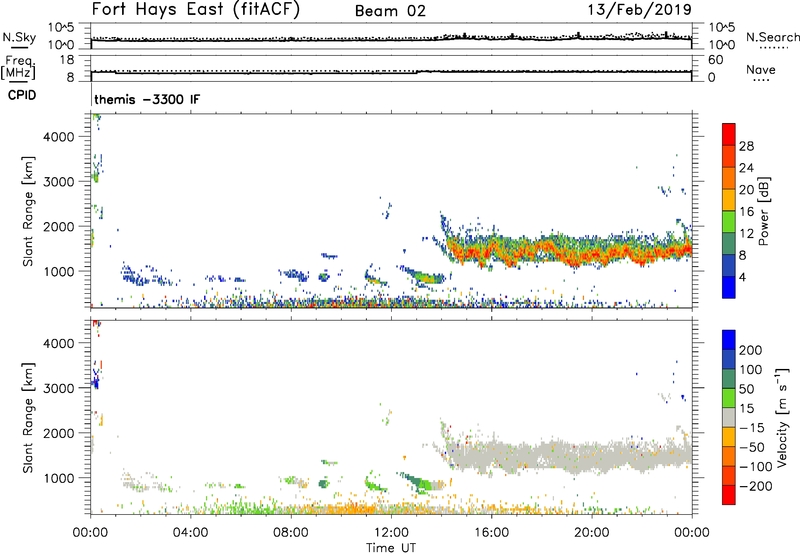Click the "Velocity [m s-1]" colorbar title
Image resolution: width=800 pixels, height=554 pixels.
782,417
